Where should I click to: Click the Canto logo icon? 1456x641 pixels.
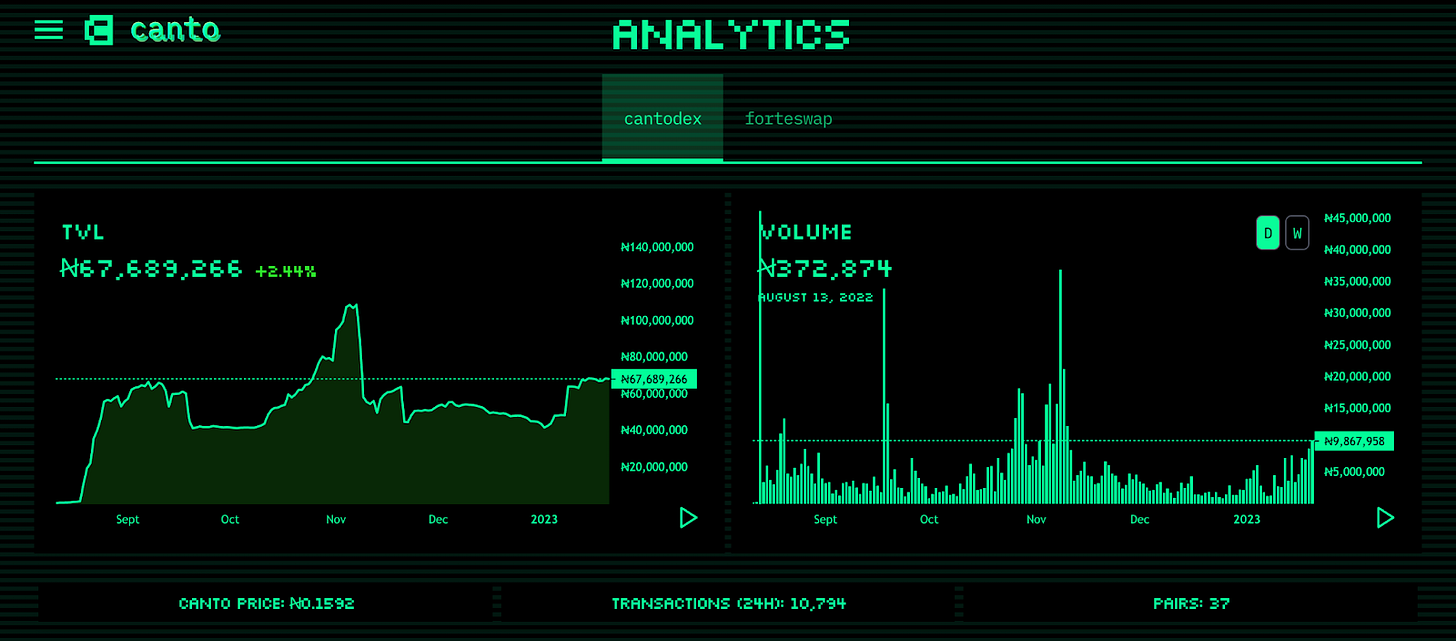coord(100,30)
